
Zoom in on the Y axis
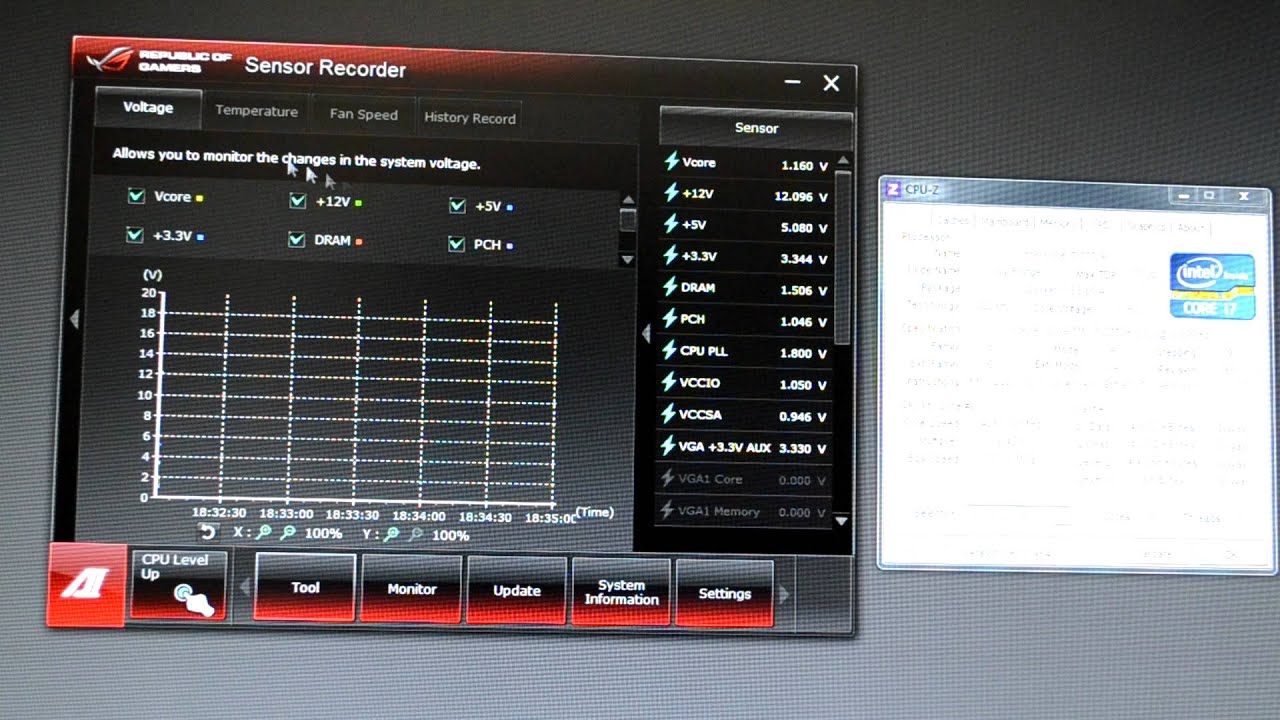[x=392, y=535]
